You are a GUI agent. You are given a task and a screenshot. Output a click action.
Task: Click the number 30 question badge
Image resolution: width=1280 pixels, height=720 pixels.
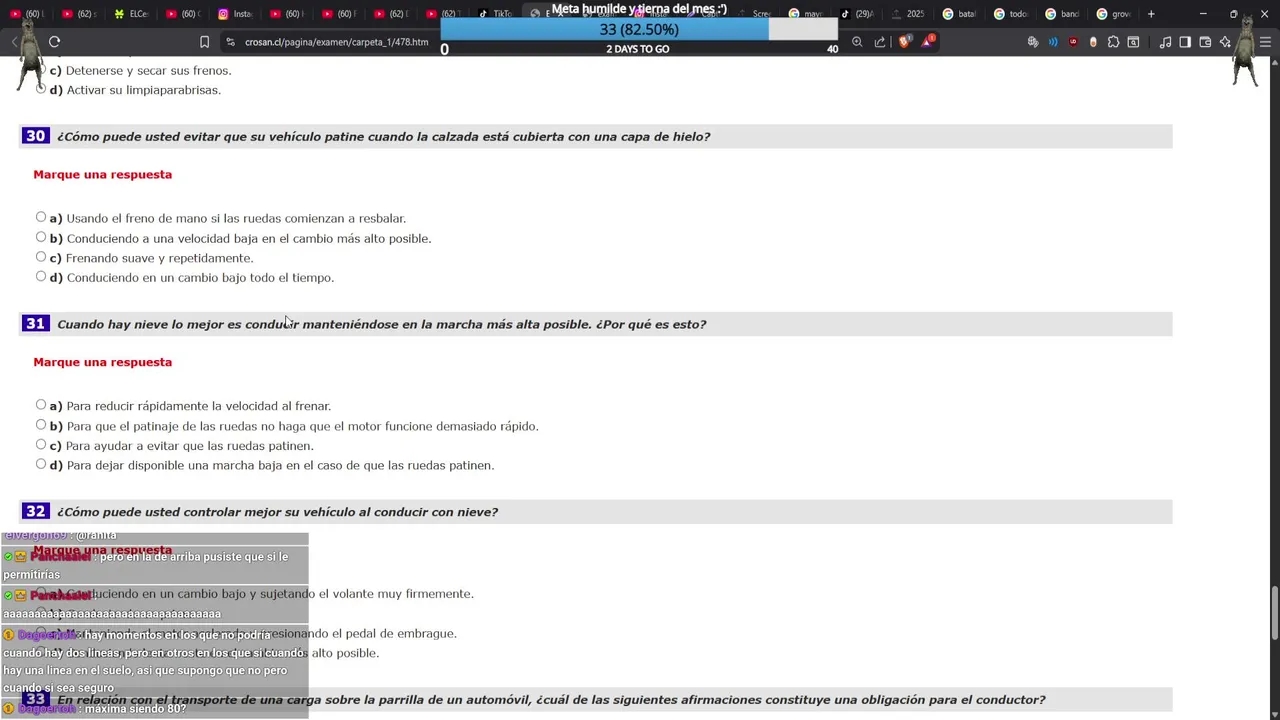pos(35,136)
